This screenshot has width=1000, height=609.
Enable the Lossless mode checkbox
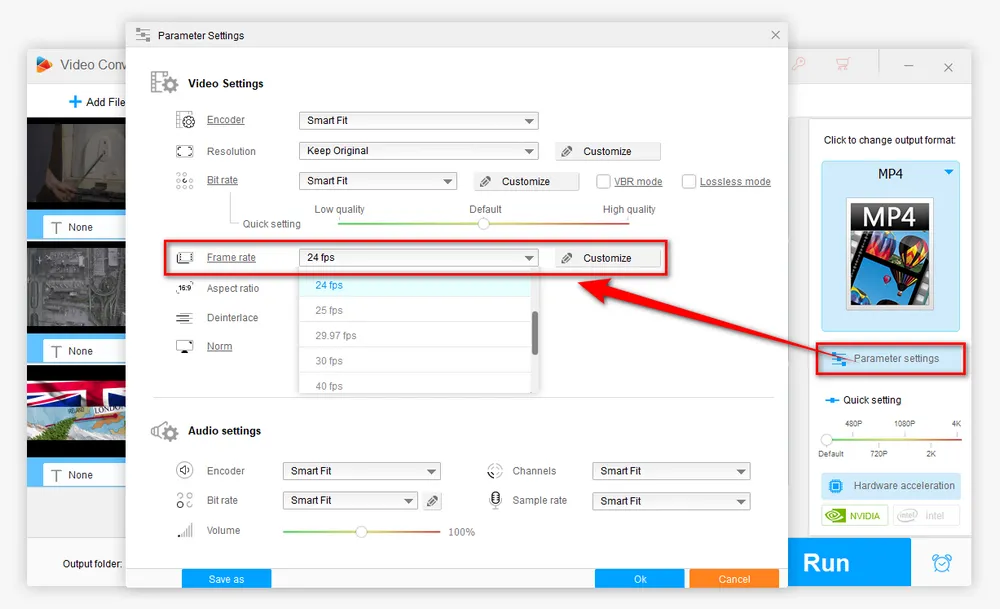coord(689,182)
